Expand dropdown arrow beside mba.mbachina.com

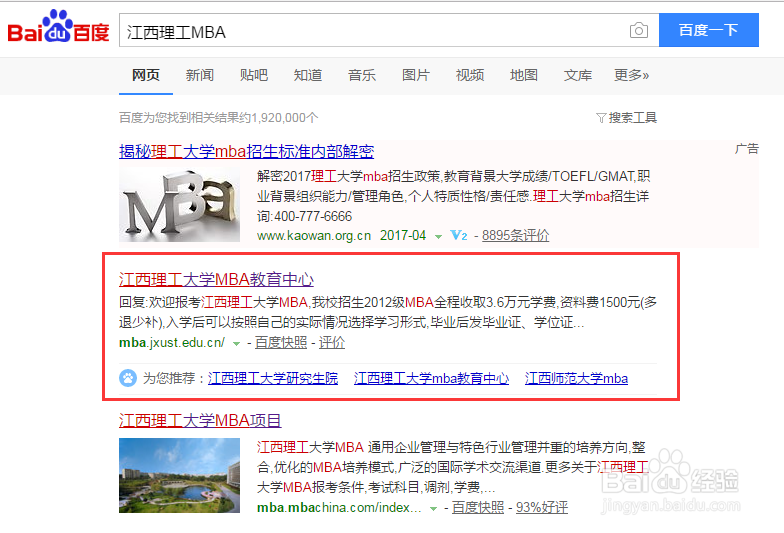coord(434,509)
